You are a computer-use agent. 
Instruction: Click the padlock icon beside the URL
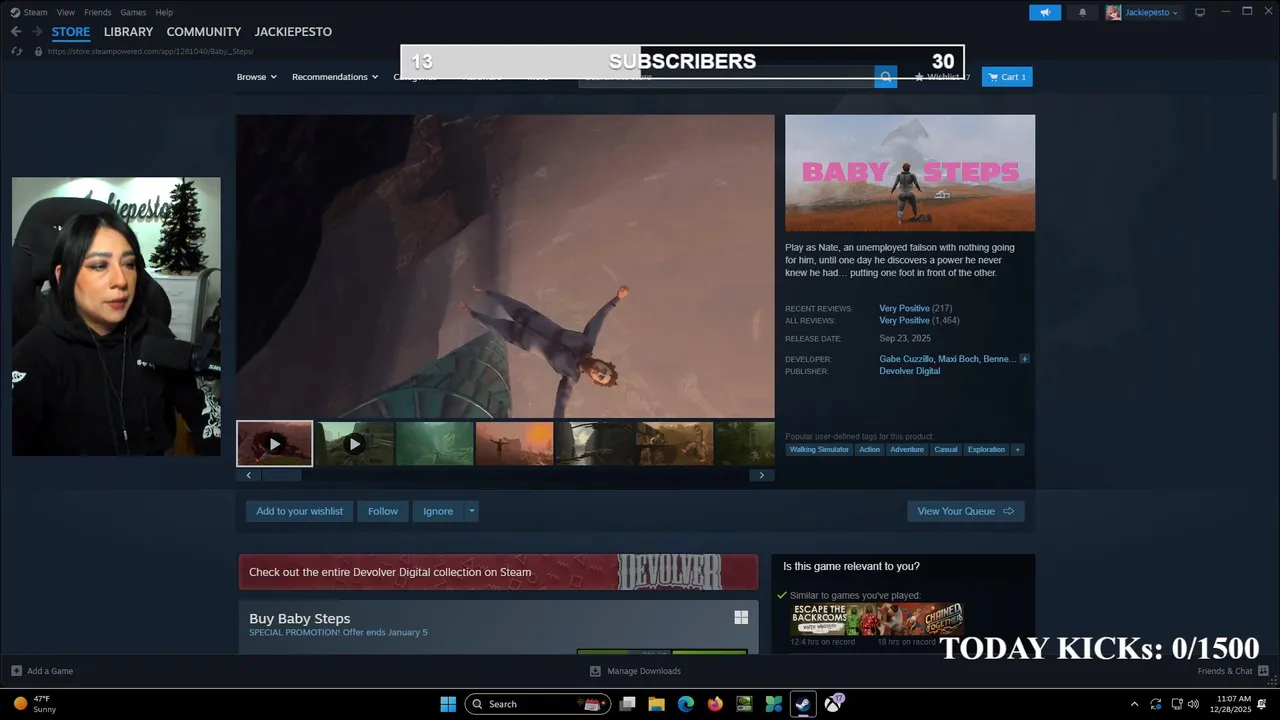pyautogui.click(x=39, y=51)
